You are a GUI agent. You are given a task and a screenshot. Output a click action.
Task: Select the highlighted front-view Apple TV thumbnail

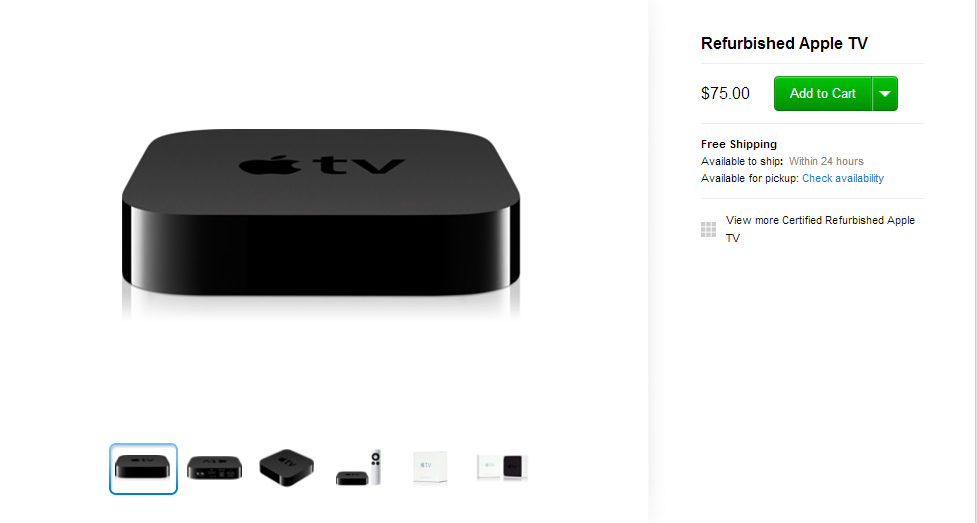[143, 469]
